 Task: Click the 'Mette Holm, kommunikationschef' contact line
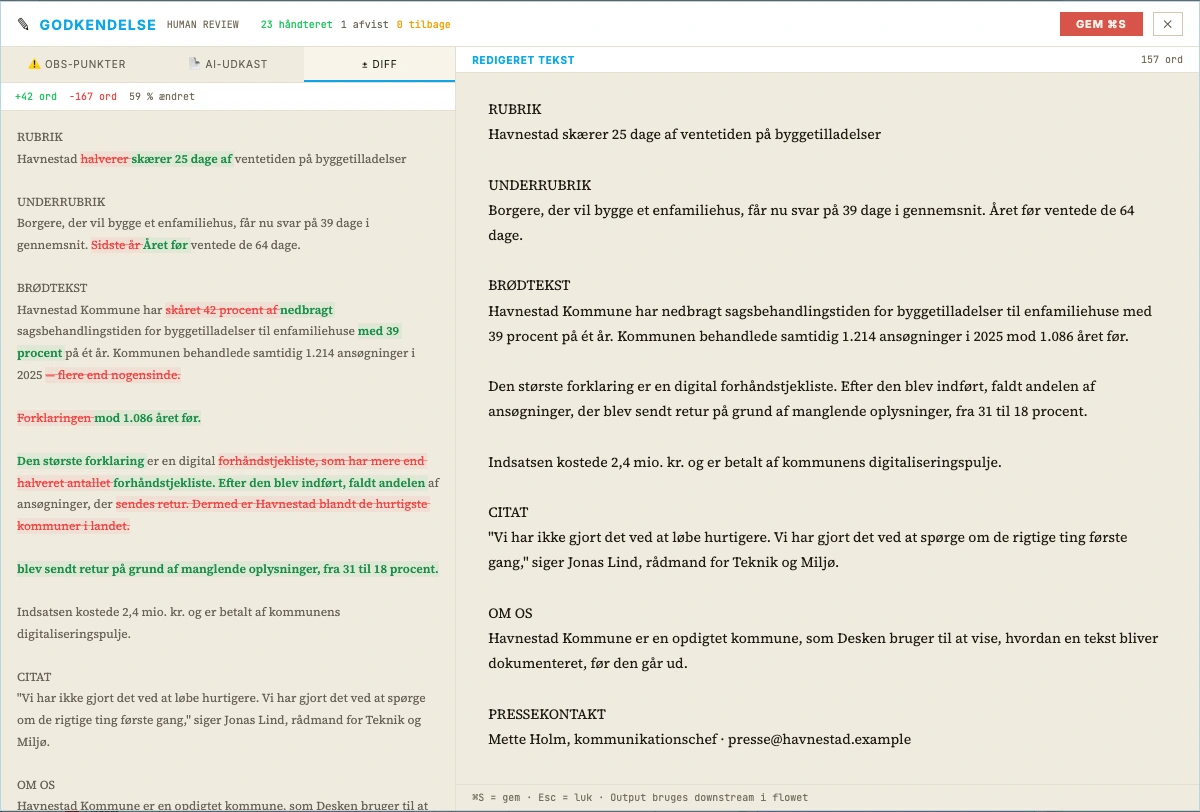click(699, 740)
